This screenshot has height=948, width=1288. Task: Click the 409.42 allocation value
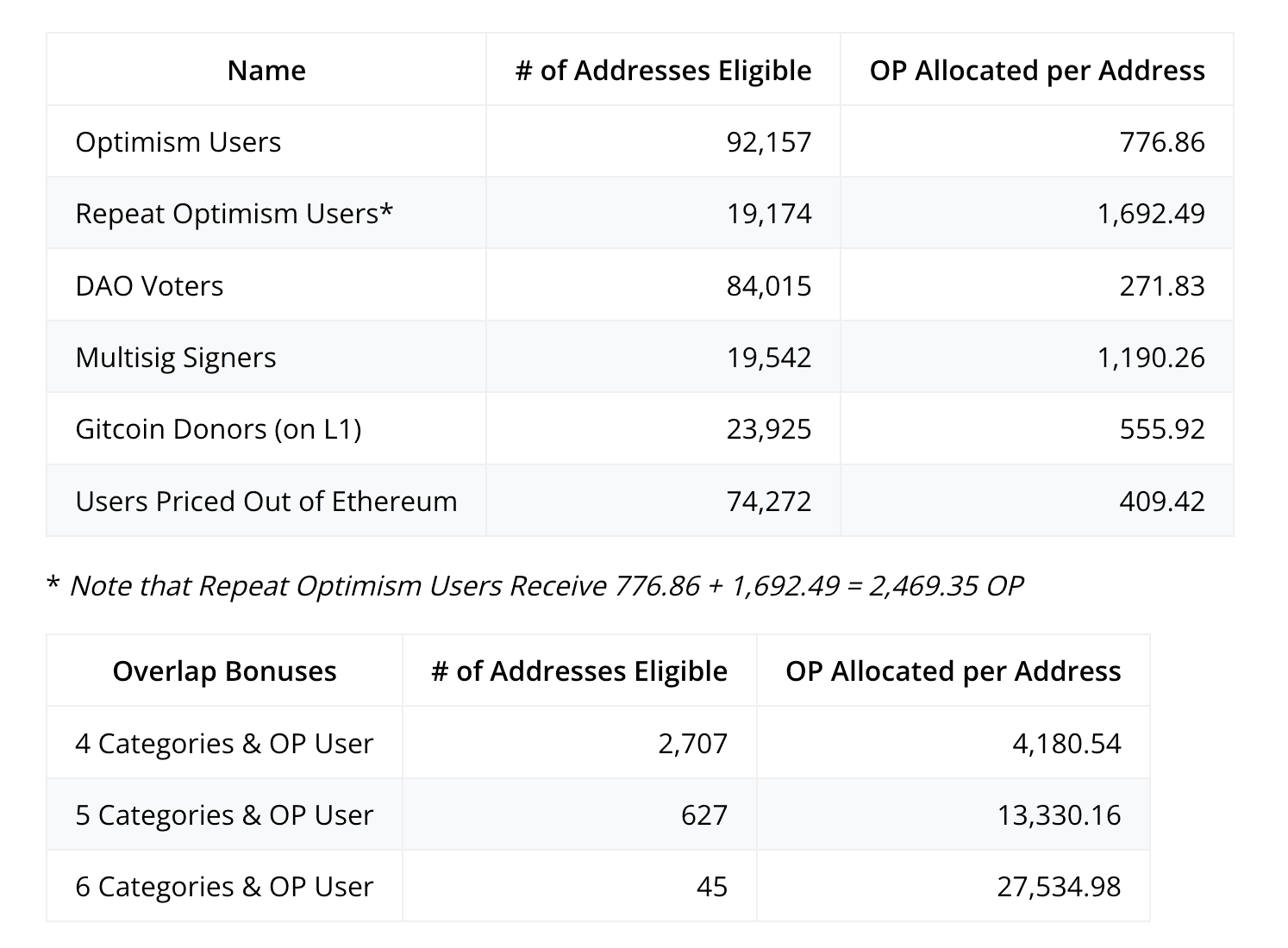click(1162, 502)
